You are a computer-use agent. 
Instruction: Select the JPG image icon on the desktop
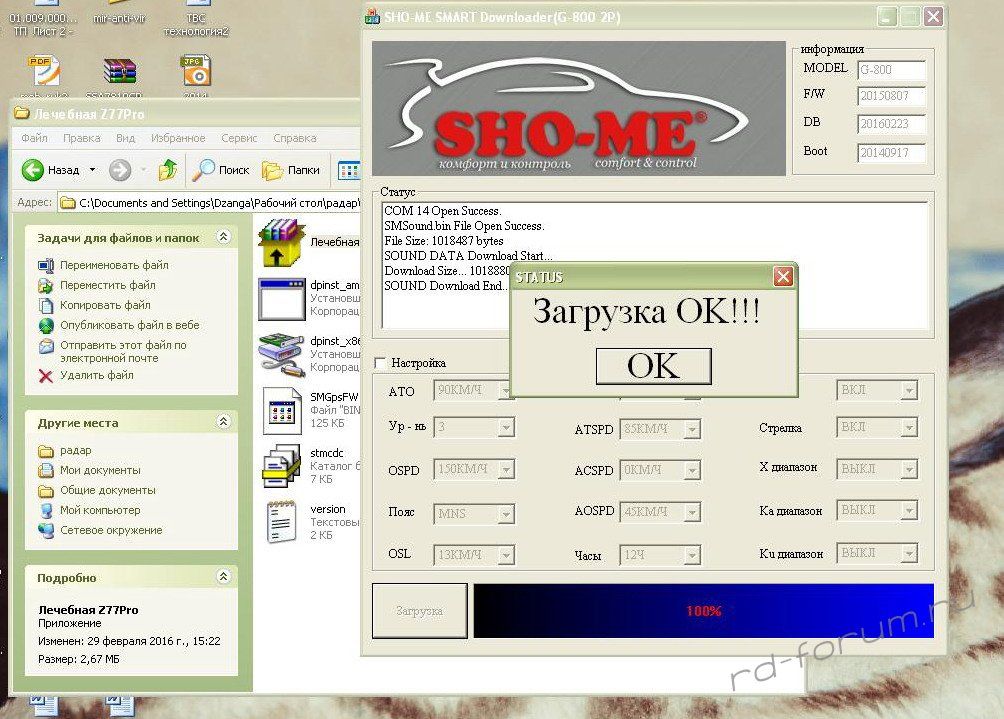coord(196,71)
